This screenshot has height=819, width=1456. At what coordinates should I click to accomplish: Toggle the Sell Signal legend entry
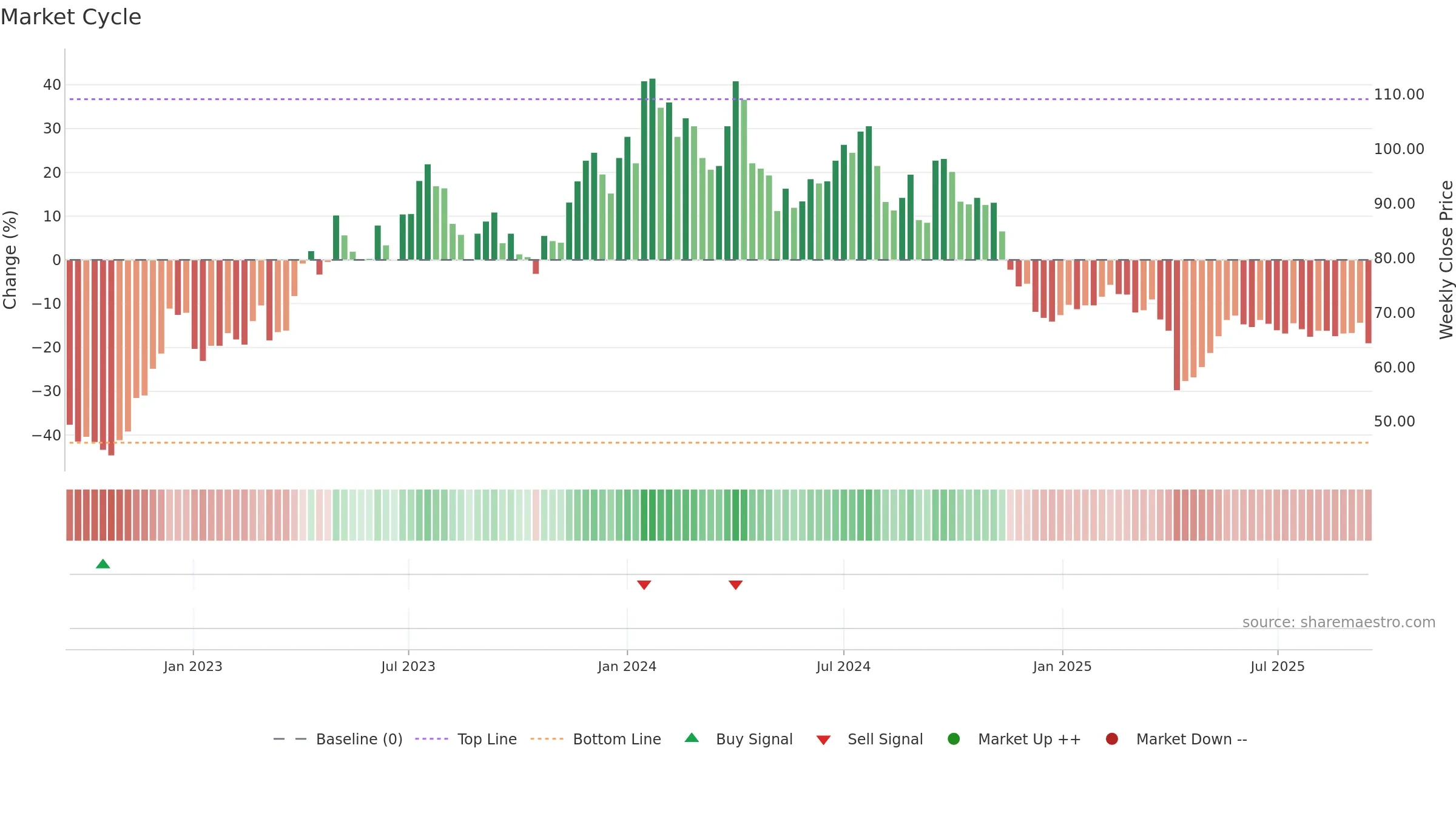click(x=869, y=739)
